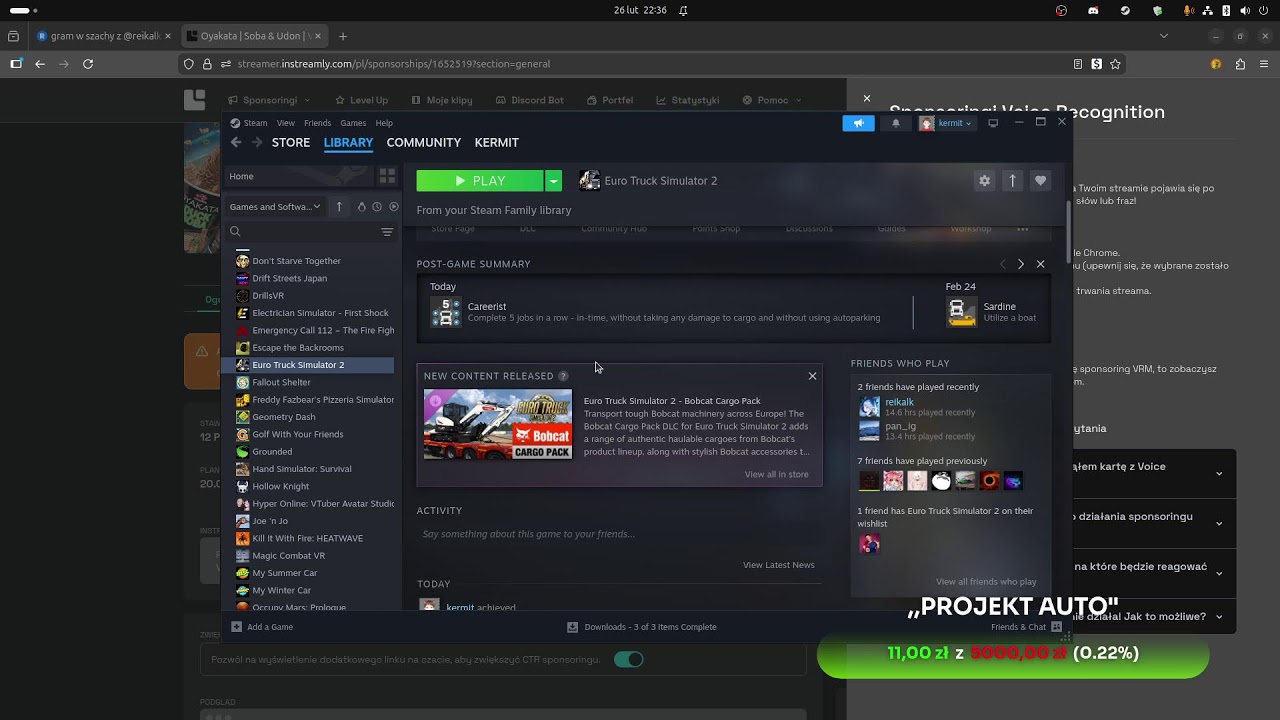Add Euro Truck Simulator 2 to favorites

1040,181
